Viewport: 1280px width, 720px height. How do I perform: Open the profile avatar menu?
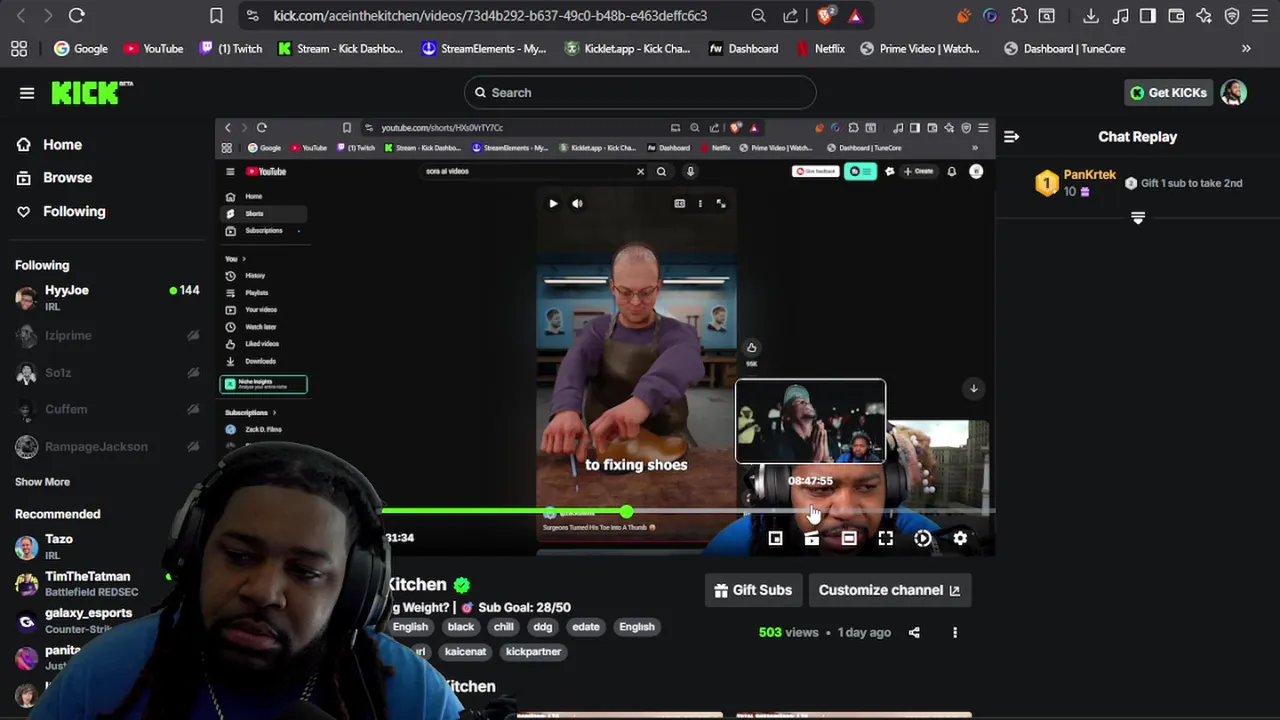point(1233,93)
